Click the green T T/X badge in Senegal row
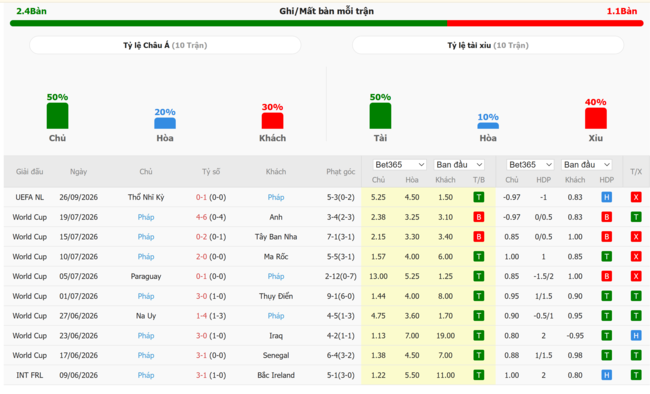 coord(636,355)
